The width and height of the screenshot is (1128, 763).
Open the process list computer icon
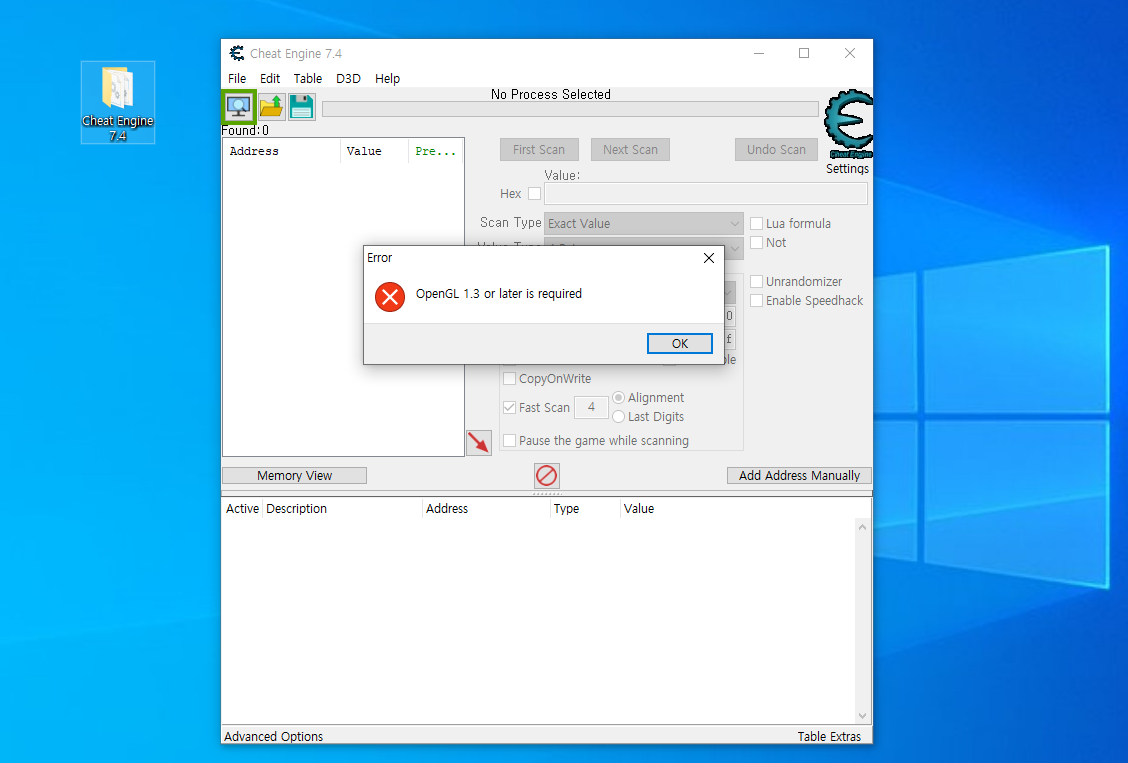click(x=238, y=107)
